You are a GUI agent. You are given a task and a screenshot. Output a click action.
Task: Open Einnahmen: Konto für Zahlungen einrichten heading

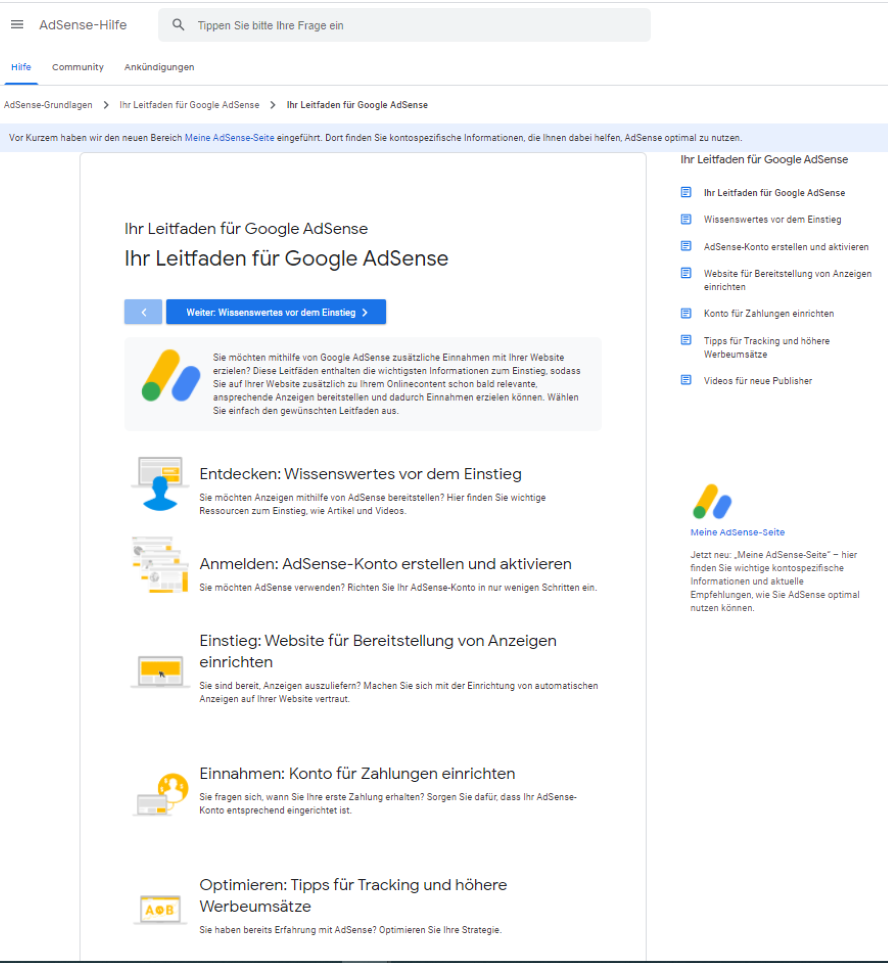coord(357,773)
